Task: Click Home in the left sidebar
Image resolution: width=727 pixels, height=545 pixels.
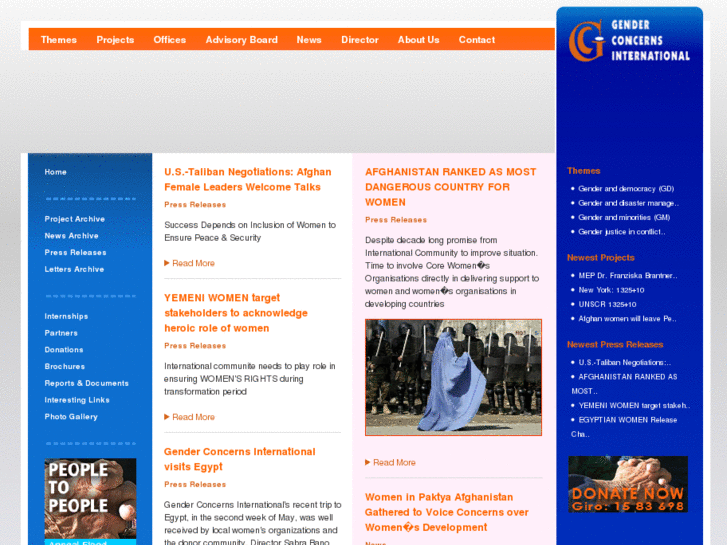Action: 56,172
